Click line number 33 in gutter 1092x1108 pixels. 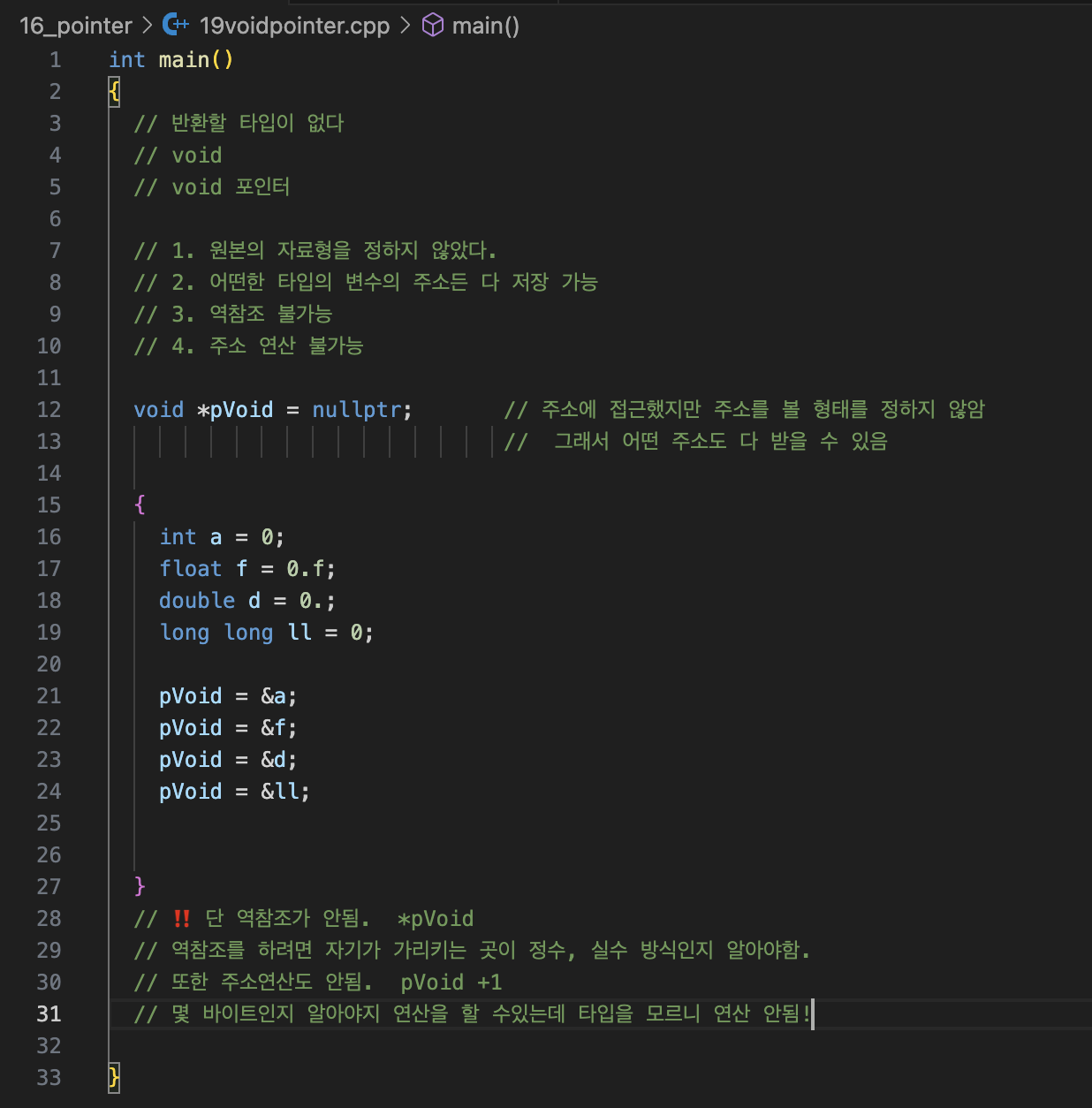pyautogui.click(x=49, y=1078)
